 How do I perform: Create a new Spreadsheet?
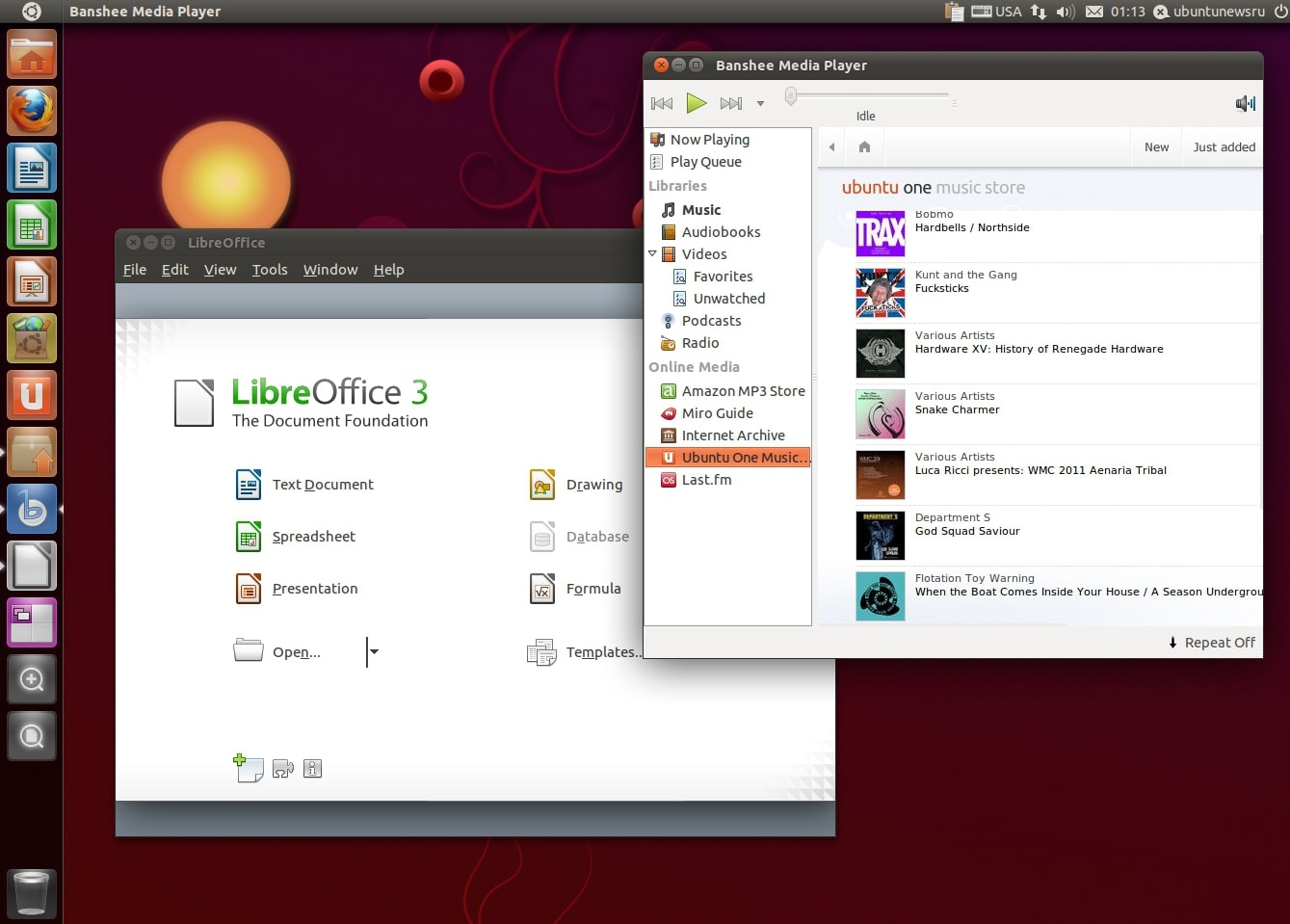296,537
